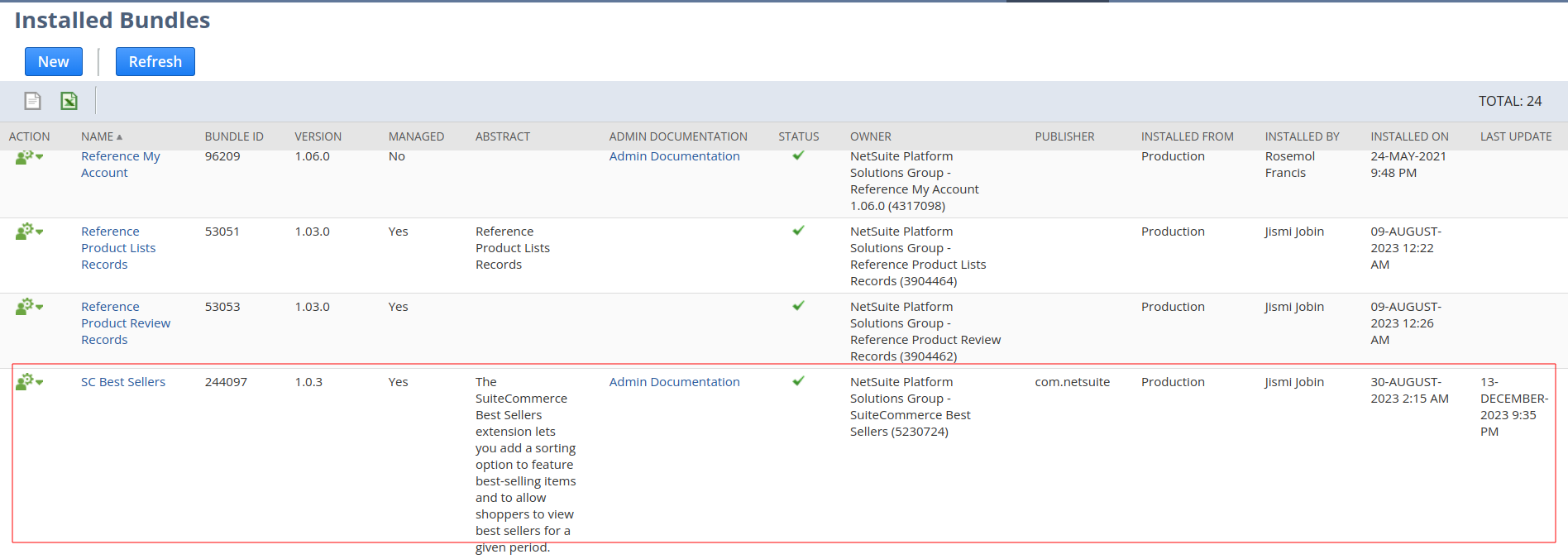Sort by Bundle ID column header
1568x559 pixels.
(234, 136)
